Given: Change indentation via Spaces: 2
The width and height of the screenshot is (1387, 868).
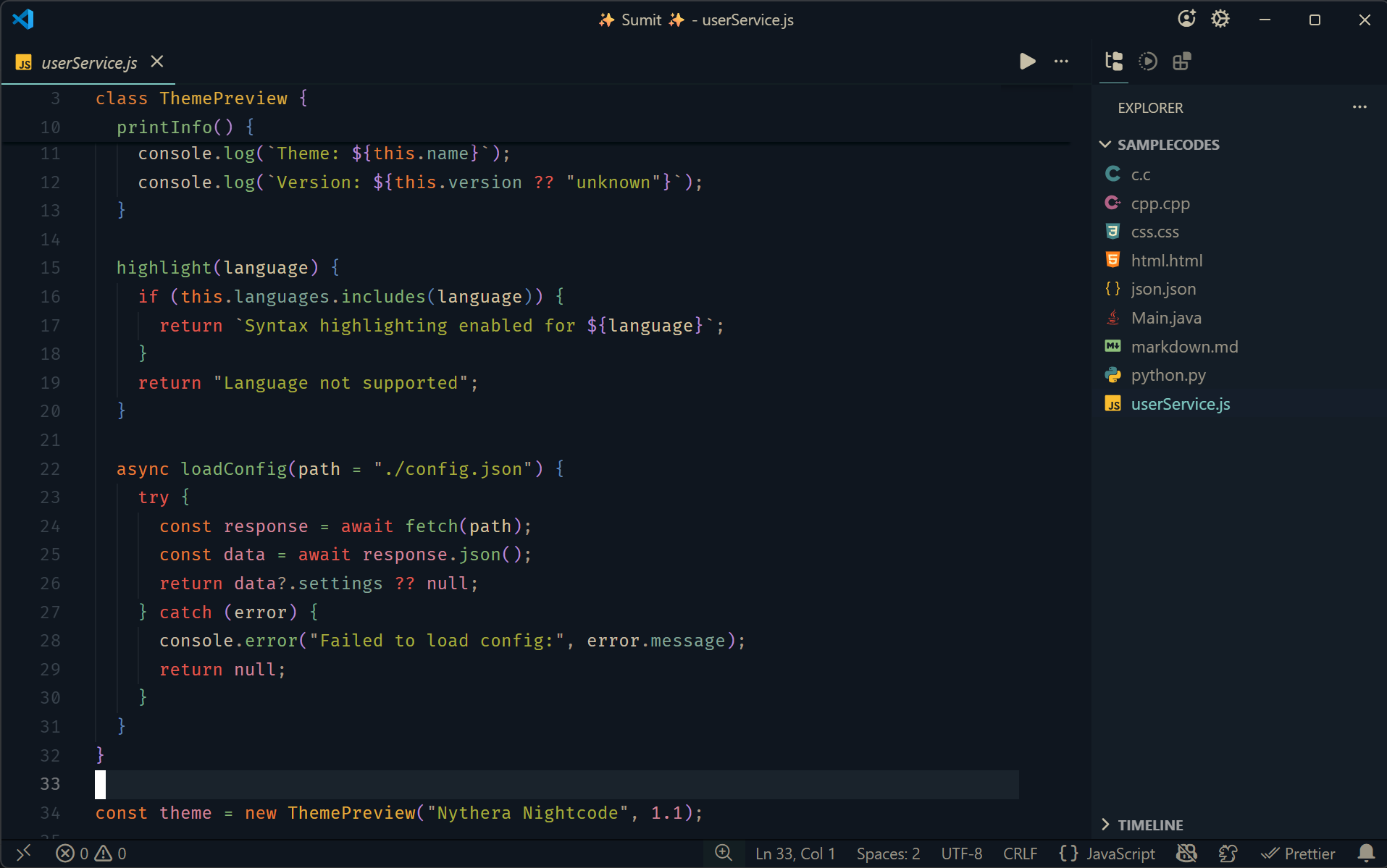Looking at the screenshot, I should 887,854.
